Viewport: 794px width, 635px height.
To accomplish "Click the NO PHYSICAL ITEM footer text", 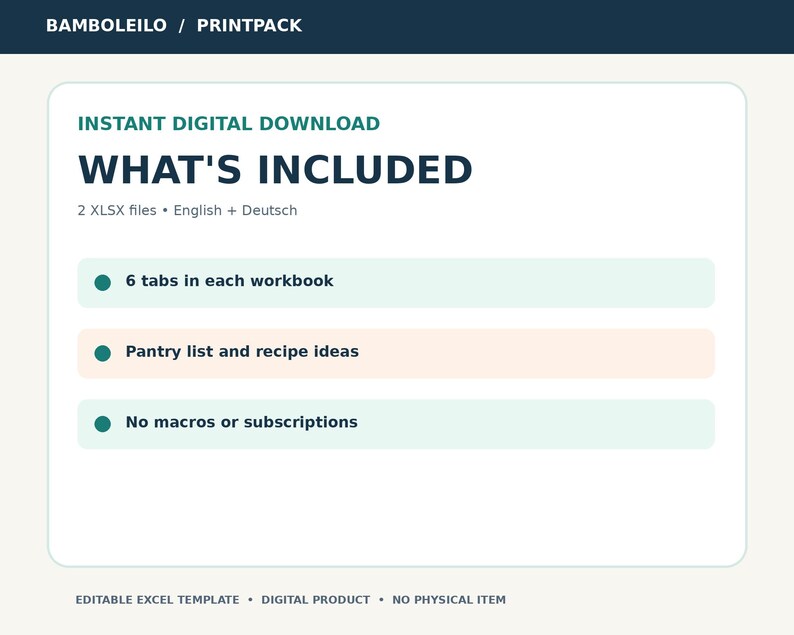I will coord(449,600).
